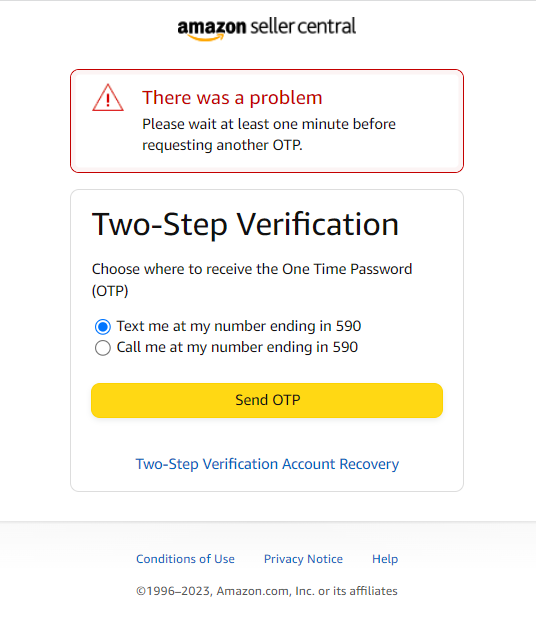Click the yellow Send OTP button
The height and width of the screenshot is (632, 536).
click(267, 400)
